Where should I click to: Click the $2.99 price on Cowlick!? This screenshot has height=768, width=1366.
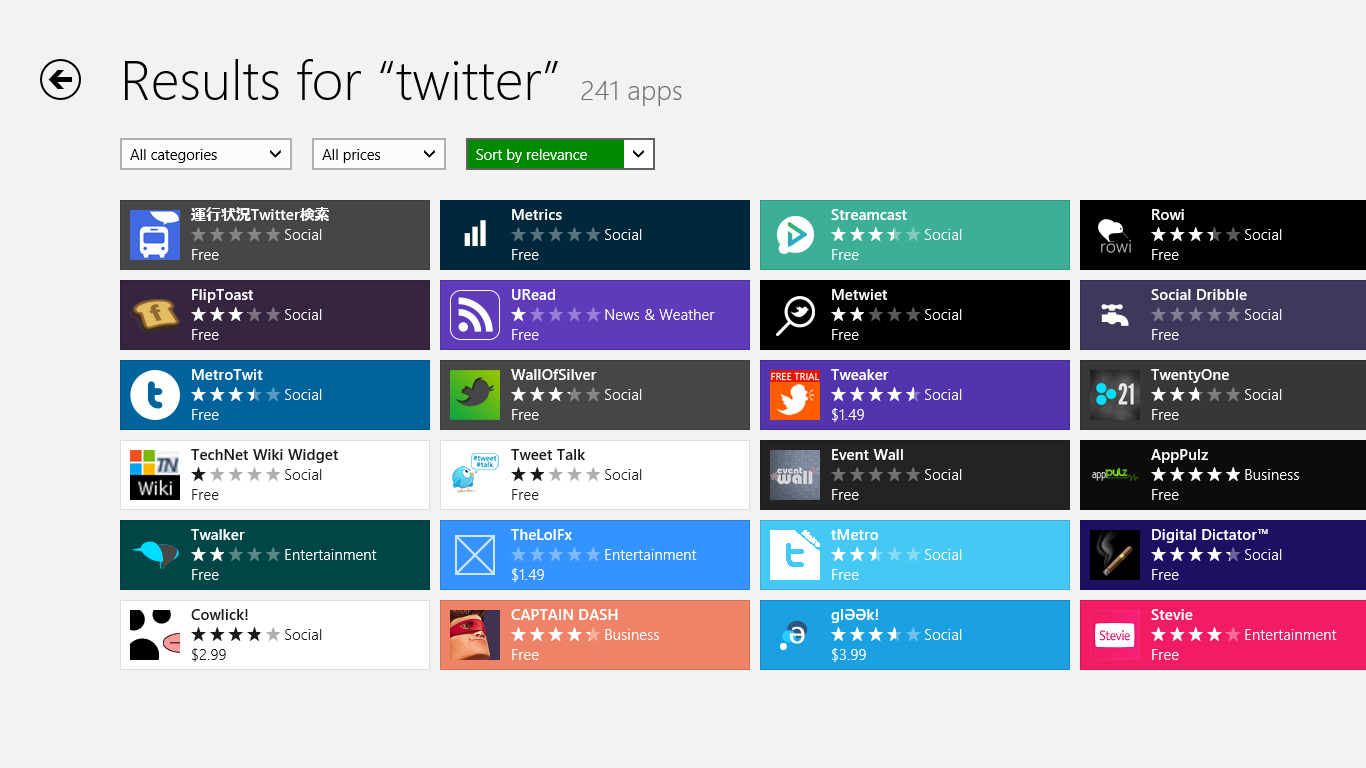(x=209, y=655)
